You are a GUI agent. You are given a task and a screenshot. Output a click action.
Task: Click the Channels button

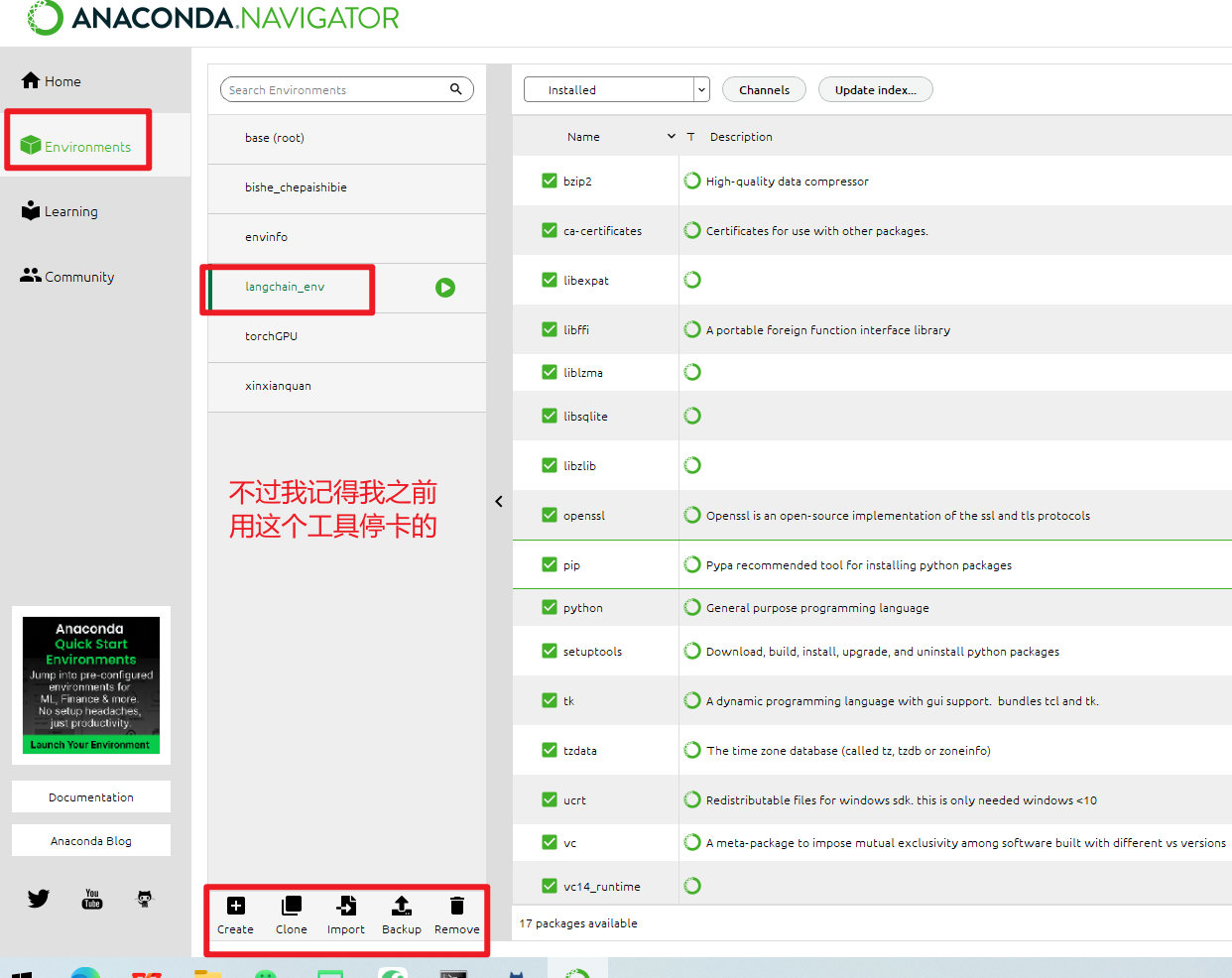(764, 89)
